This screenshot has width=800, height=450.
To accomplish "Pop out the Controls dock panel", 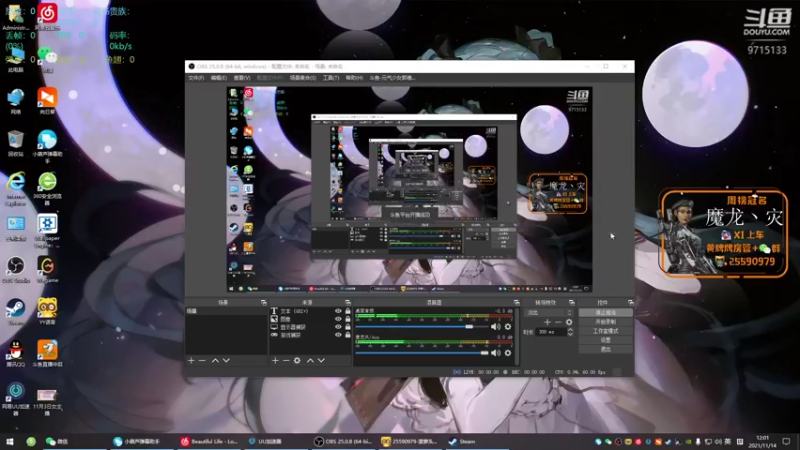I will (631, 303).
